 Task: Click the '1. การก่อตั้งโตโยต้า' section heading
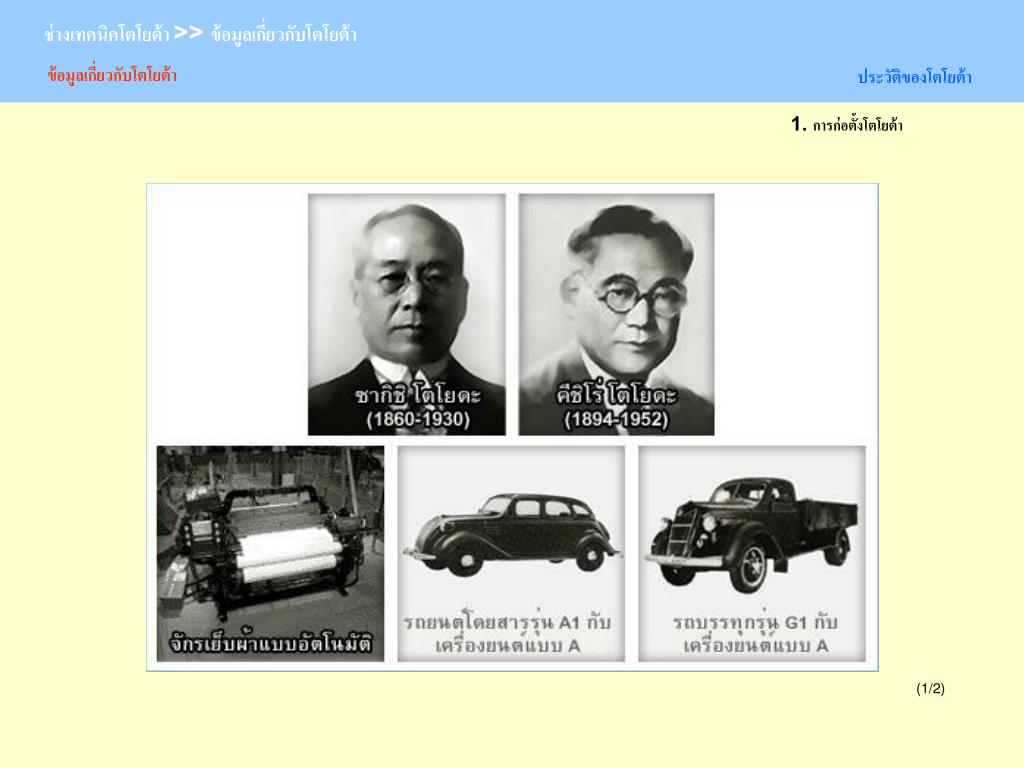click(x=847, y=124)
